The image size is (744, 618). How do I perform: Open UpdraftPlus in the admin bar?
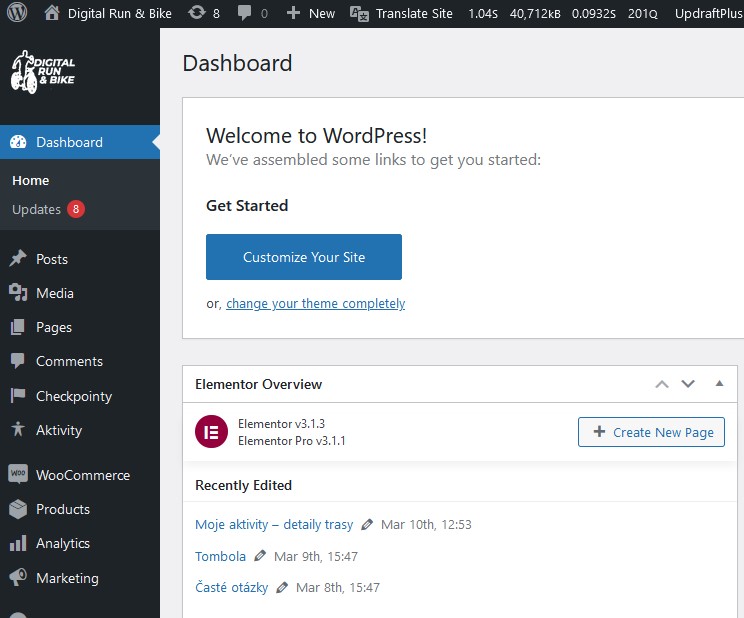click(709, 13)
